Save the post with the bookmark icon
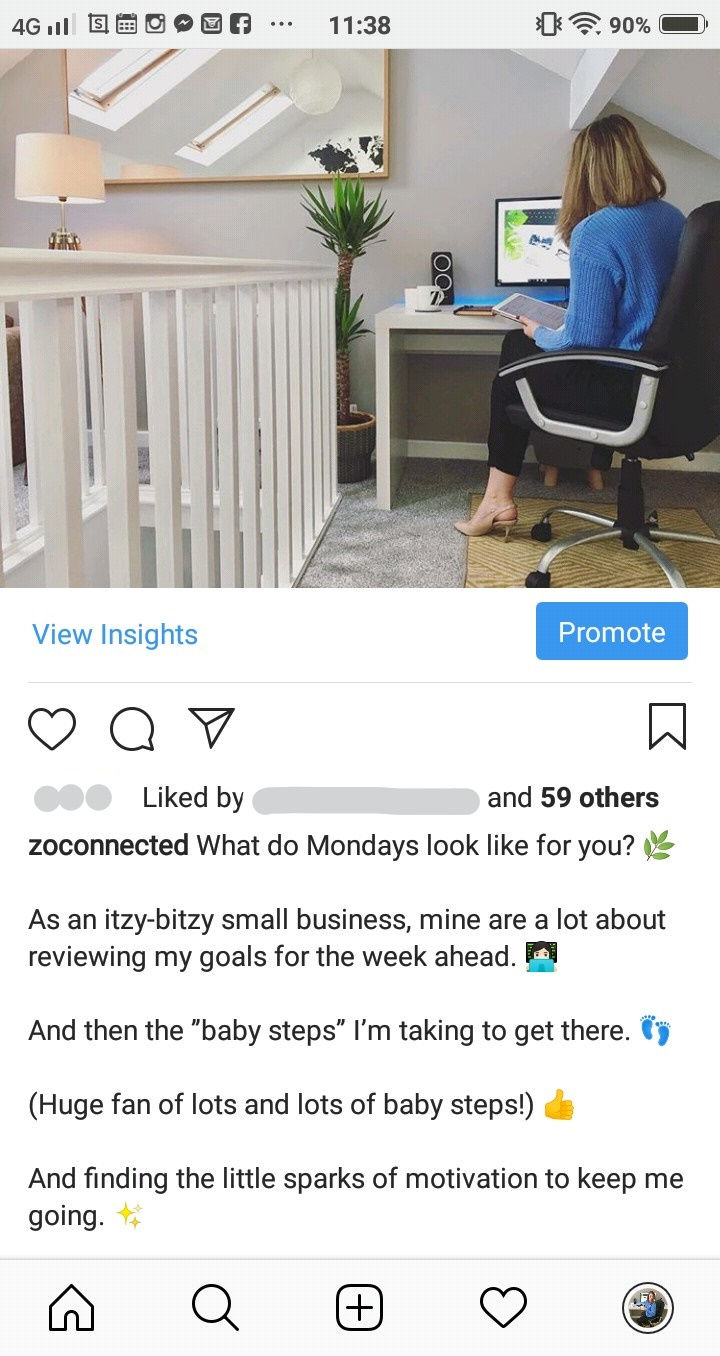Screen dimensions: 720x1356 click(x=667, y=727)
